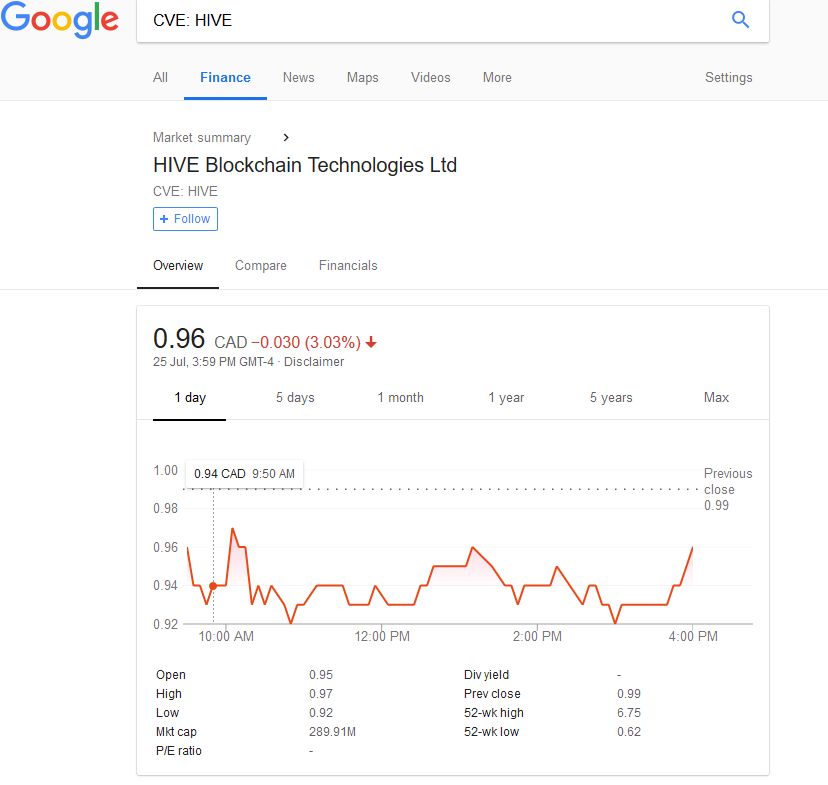The width and height of the screenshot is (828, 785).
Task: Click the 52-wk high value 6.75
Action: pos(628,713)
